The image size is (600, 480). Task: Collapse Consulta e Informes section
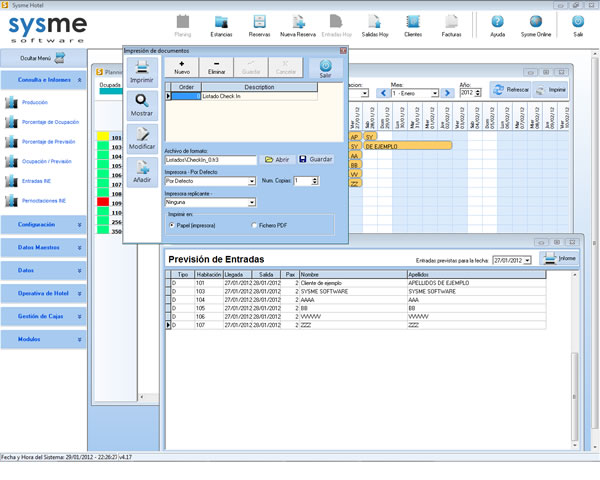(x=44, y=80)
